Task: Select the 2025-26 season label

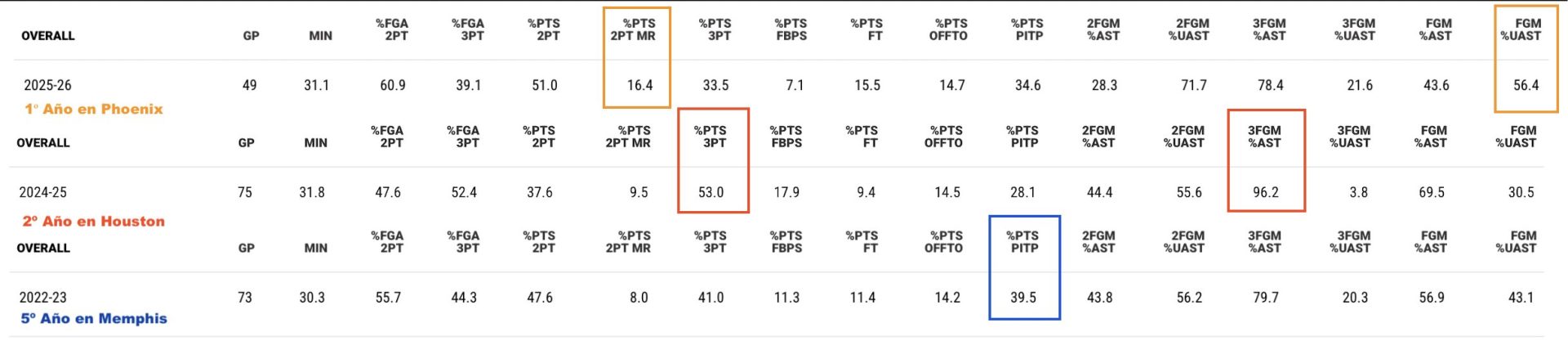Action: click(x=47, y=85)
